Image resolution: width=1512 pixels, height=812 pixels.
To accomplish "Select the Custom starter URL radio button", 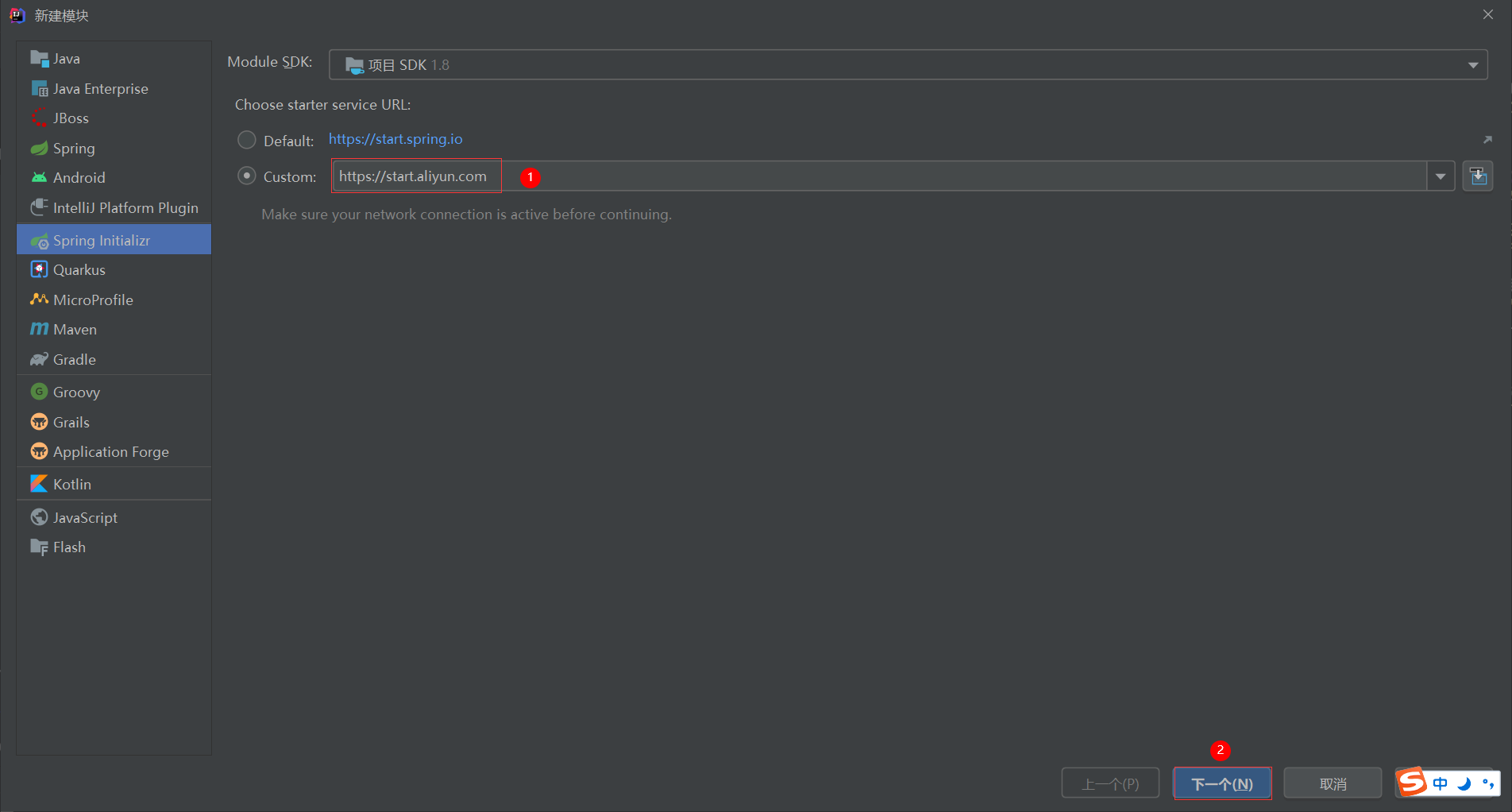I will pos(247,176).
